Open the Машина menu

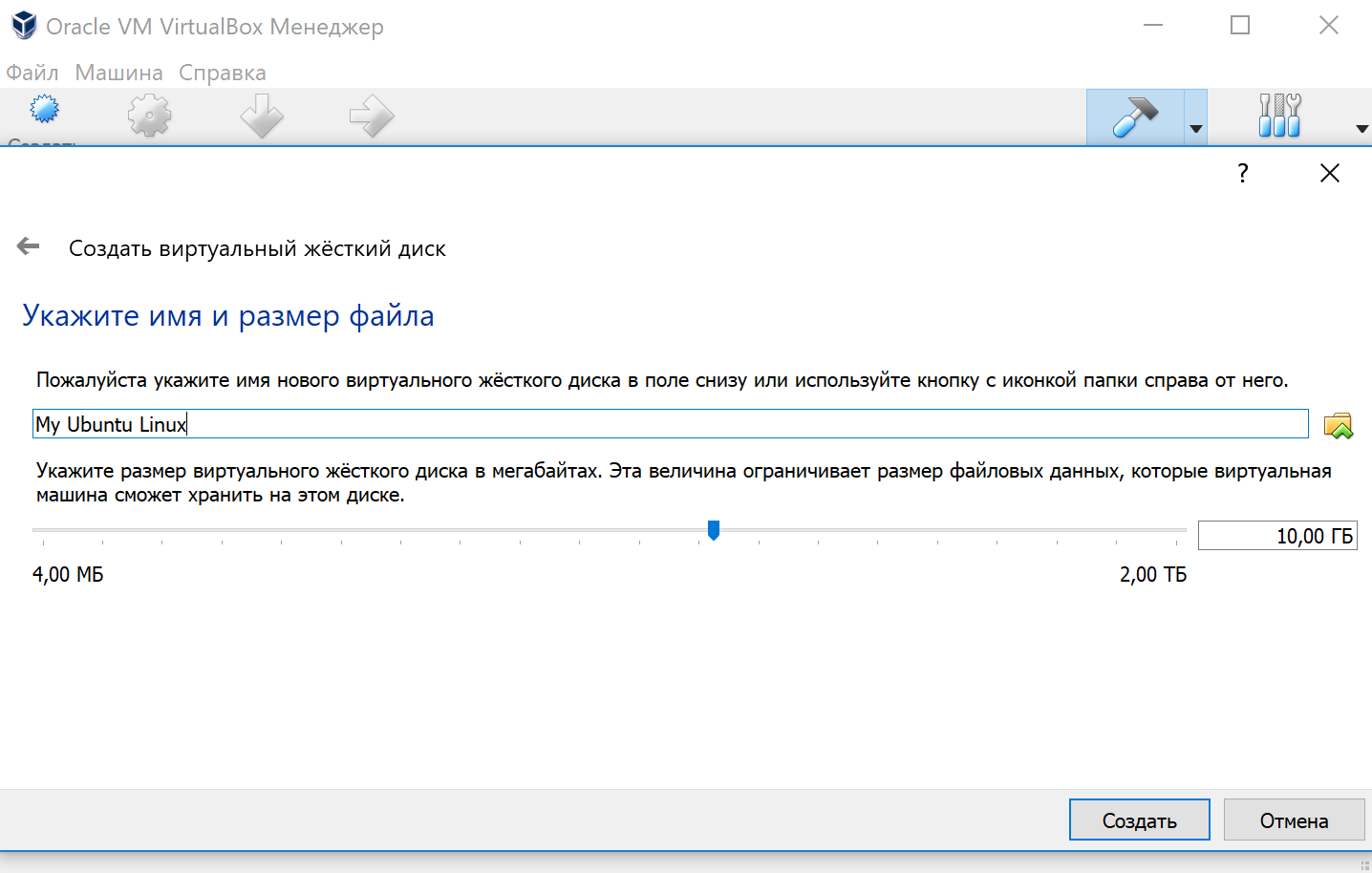coord(117,72)
